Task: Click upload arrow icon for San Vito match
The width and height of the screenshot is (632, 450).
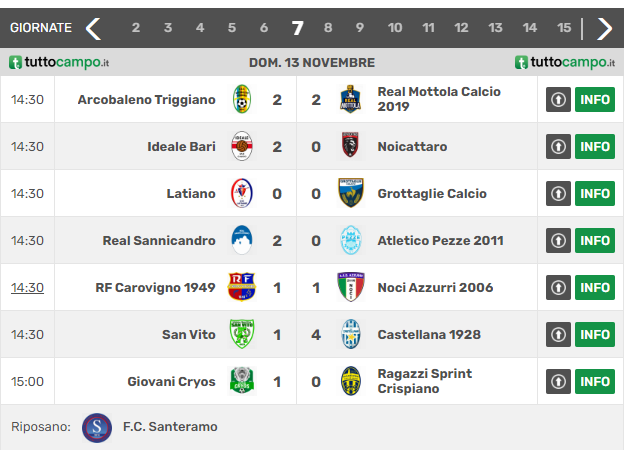Action: coord(558,334)
